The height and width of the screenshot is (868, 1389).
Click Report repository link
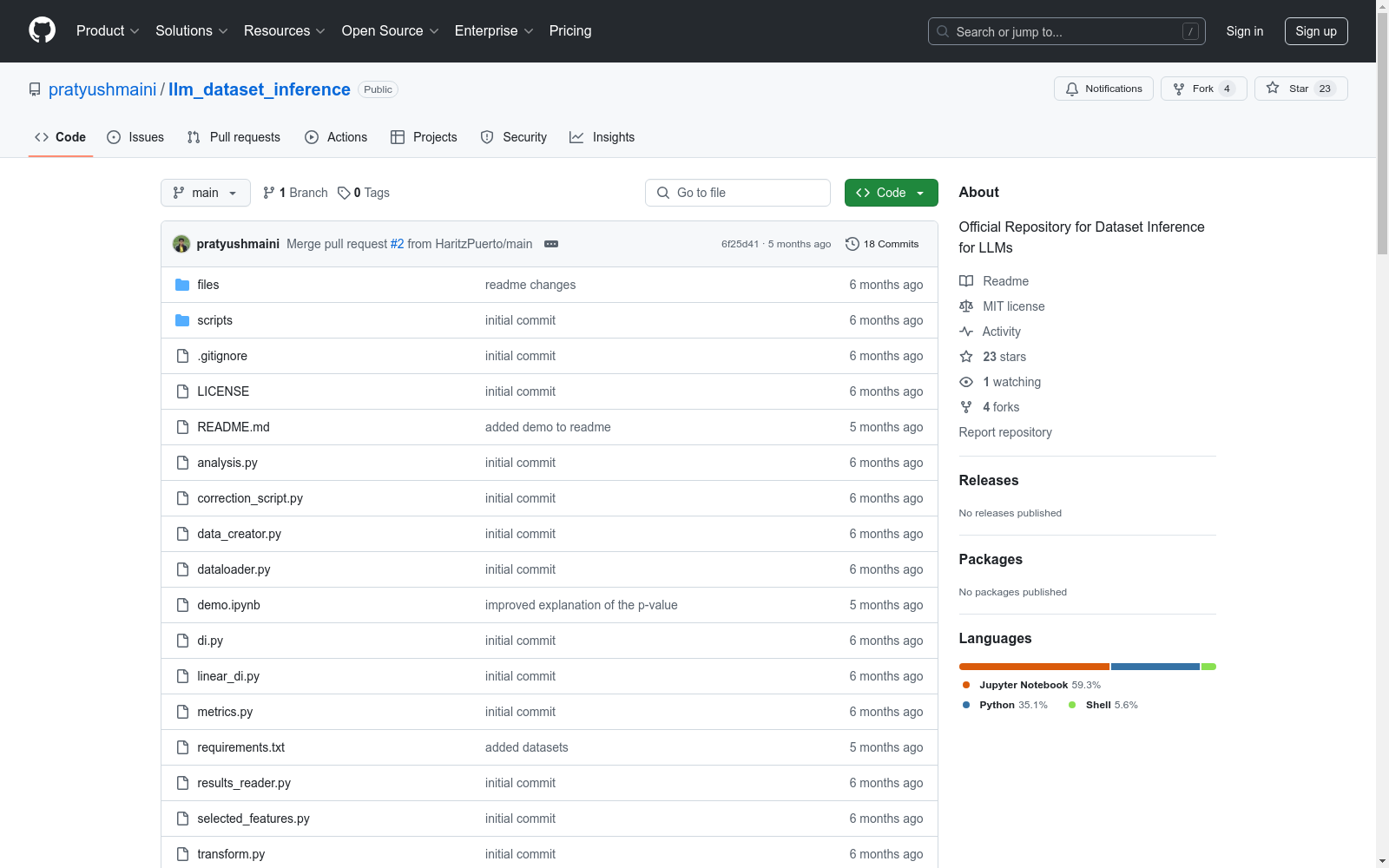[x=1005, y=432]
